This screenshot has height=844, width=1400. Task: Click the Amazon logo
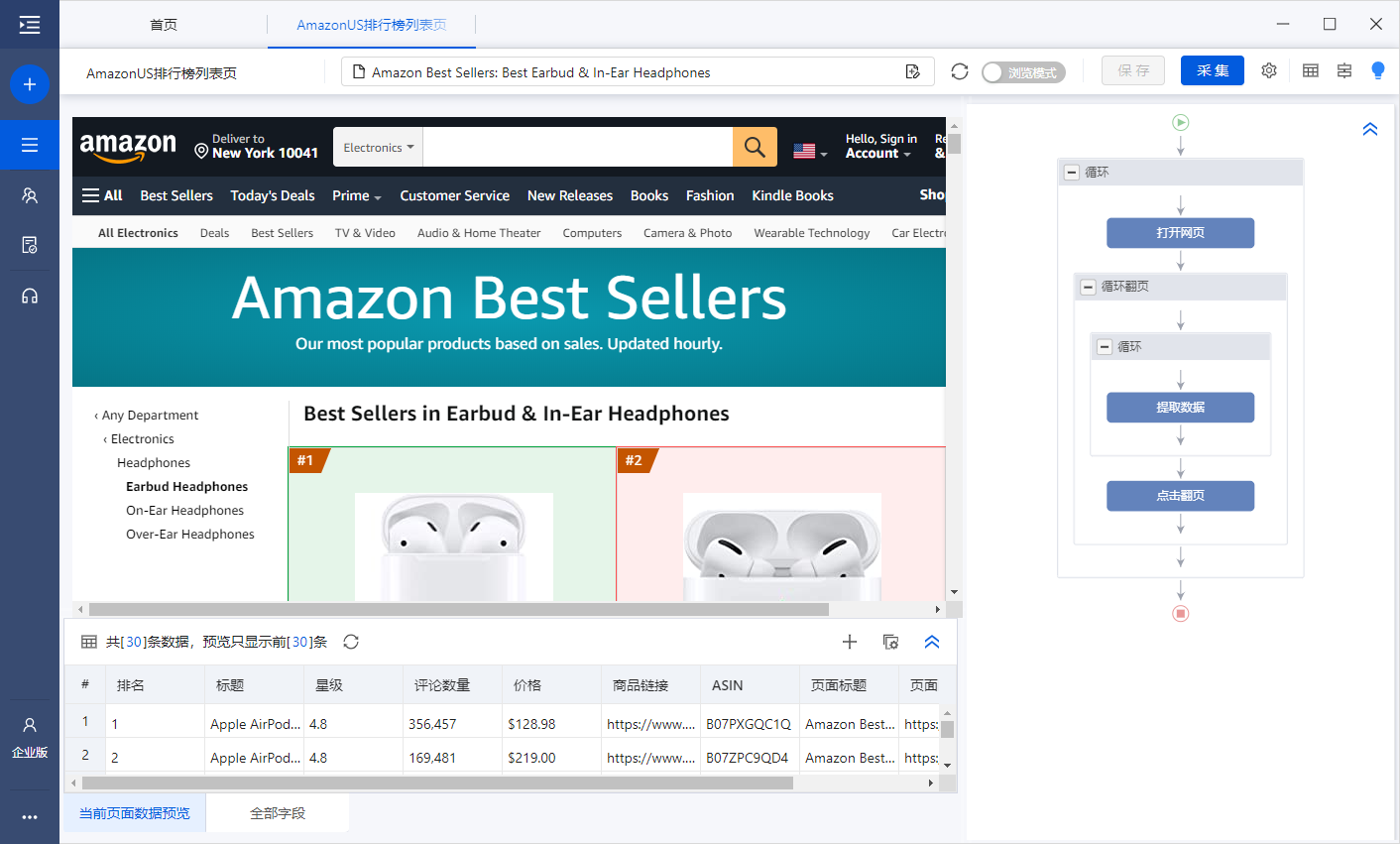tap(128, 147)
